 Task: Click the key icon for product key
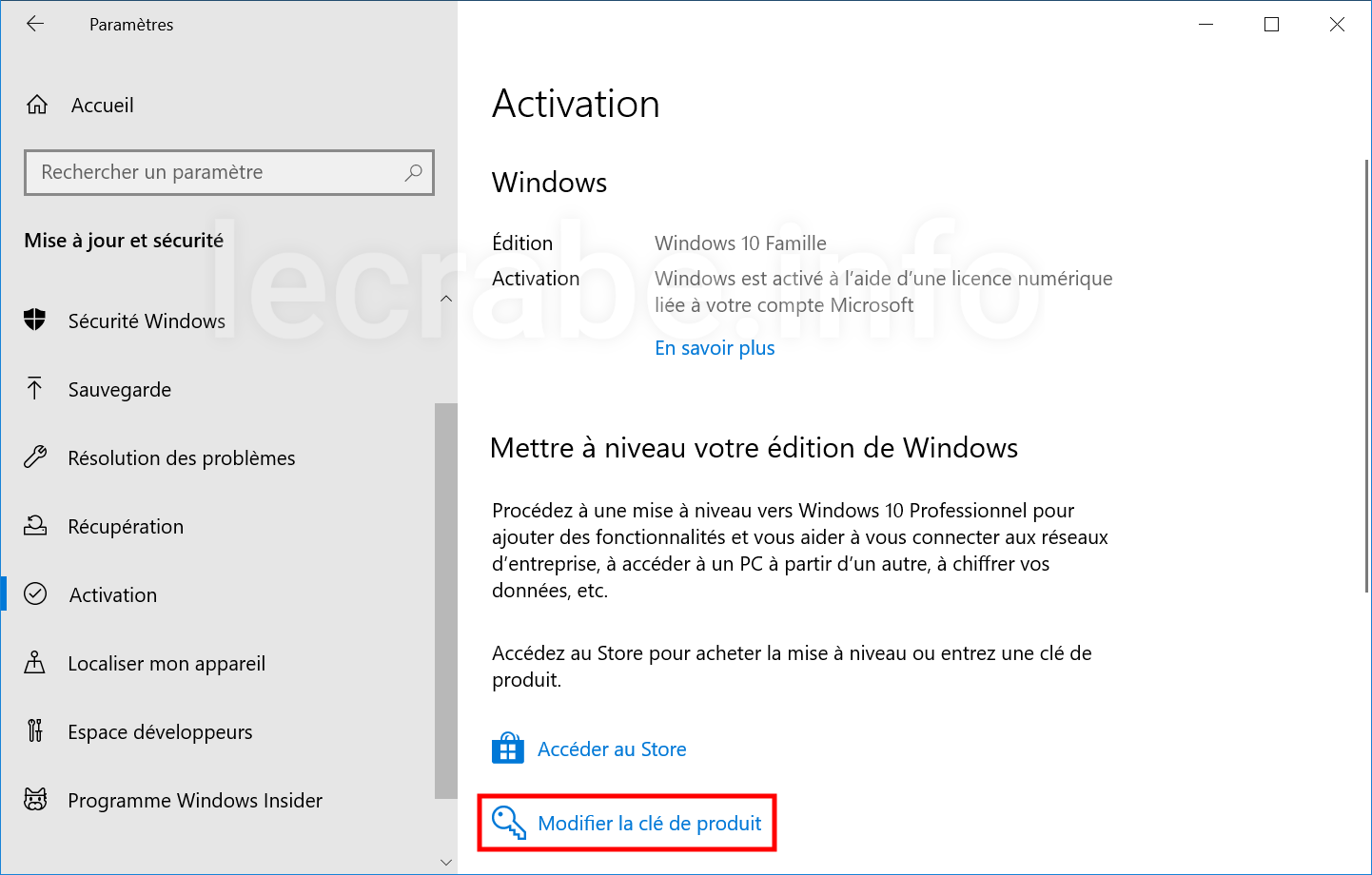[509, 823]
